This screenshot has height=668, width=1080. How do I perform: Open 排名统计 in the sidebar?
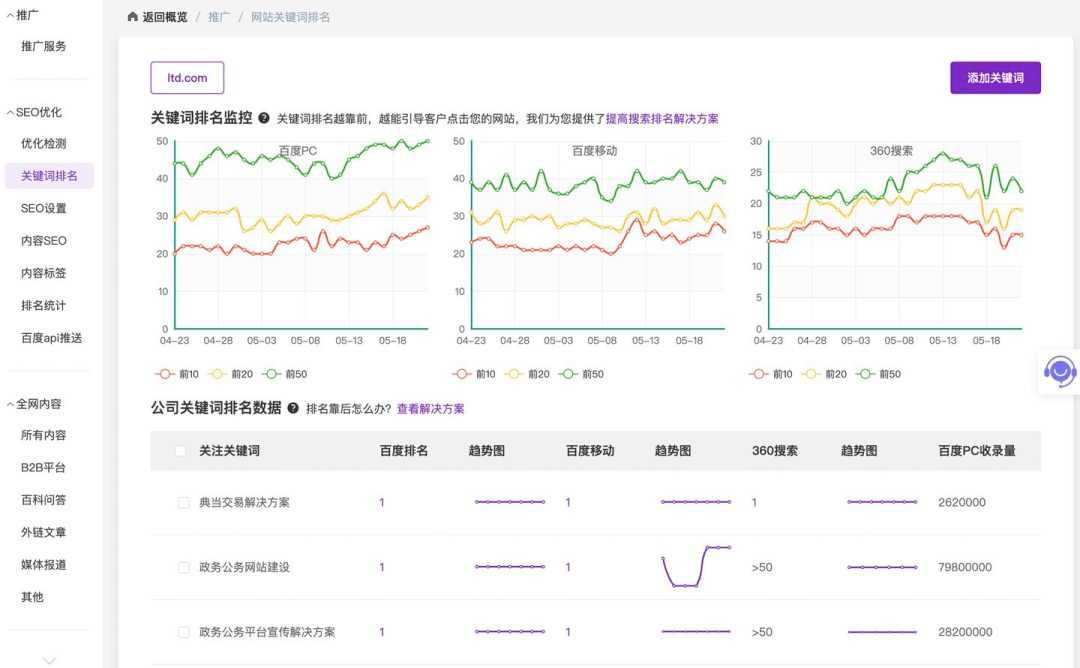coord(43,305)
